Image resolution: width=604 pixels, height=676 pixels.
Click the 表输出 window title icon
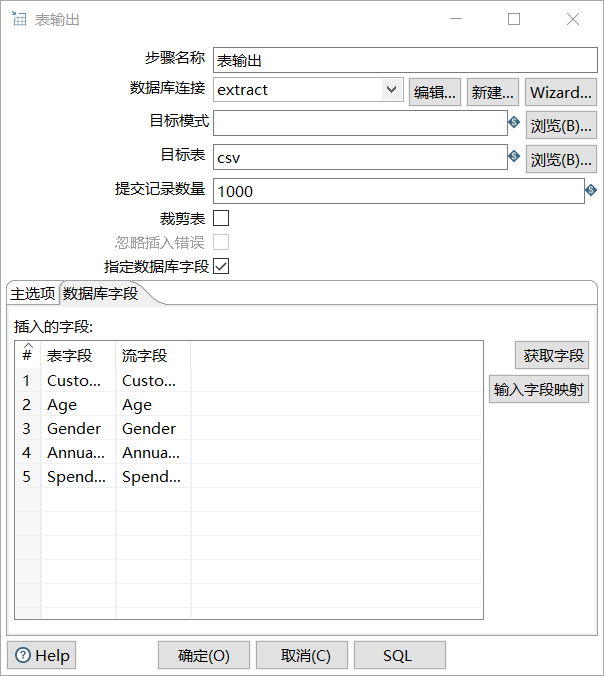[x=19, y=19]
